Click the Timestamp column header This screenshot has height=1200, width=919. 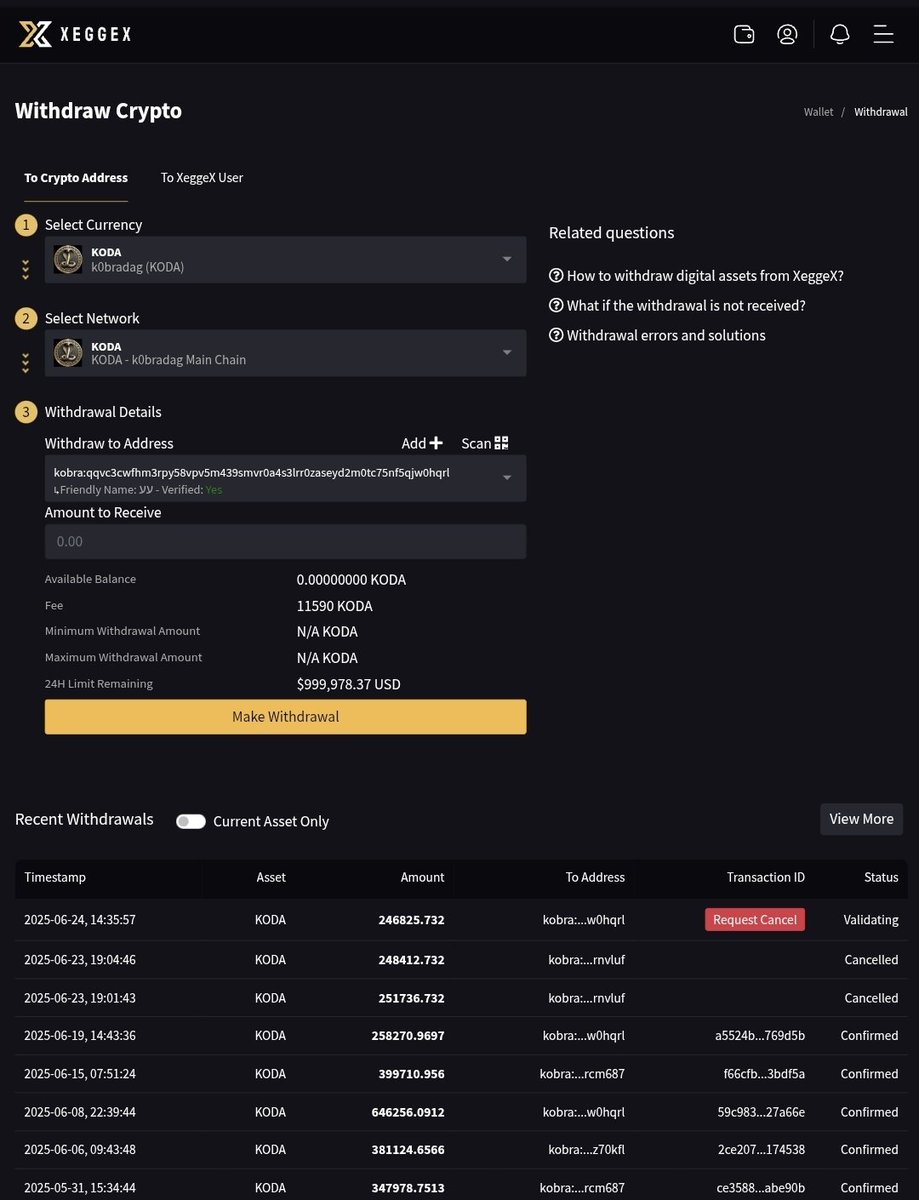(x=55, y=877)
